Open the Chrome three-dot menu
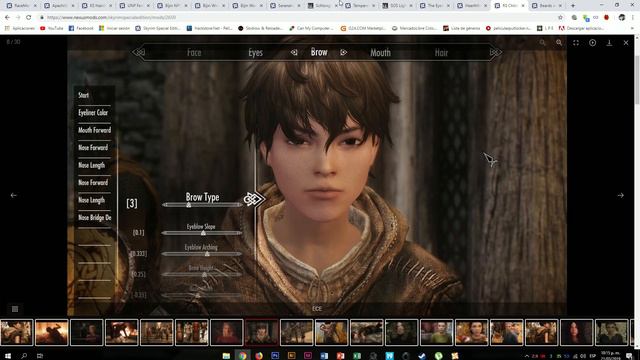Image resolution: width=640 pixels, height=360 pixels. [x=632, y=18]
